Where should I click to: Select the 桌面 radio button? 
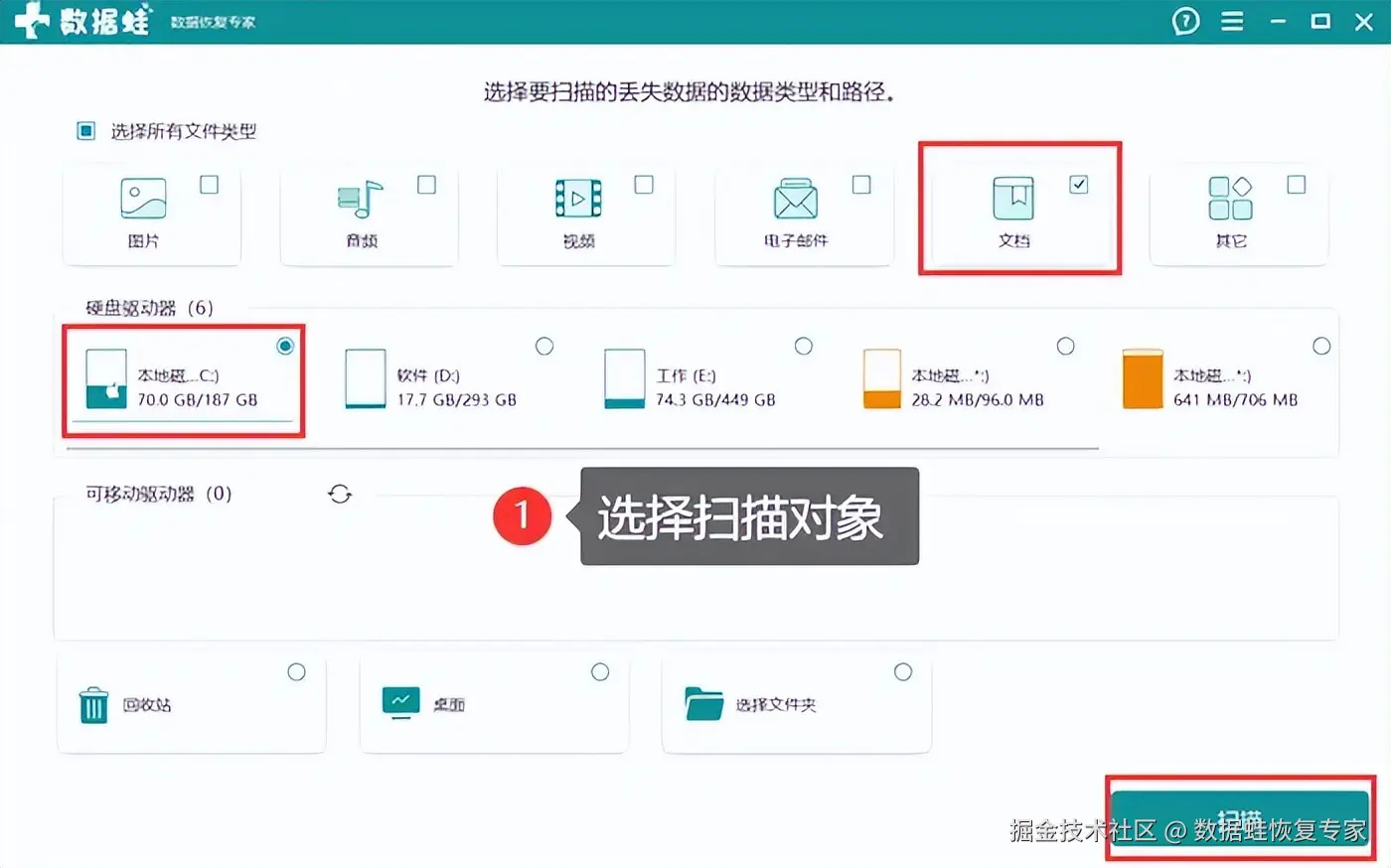point(600,672)
